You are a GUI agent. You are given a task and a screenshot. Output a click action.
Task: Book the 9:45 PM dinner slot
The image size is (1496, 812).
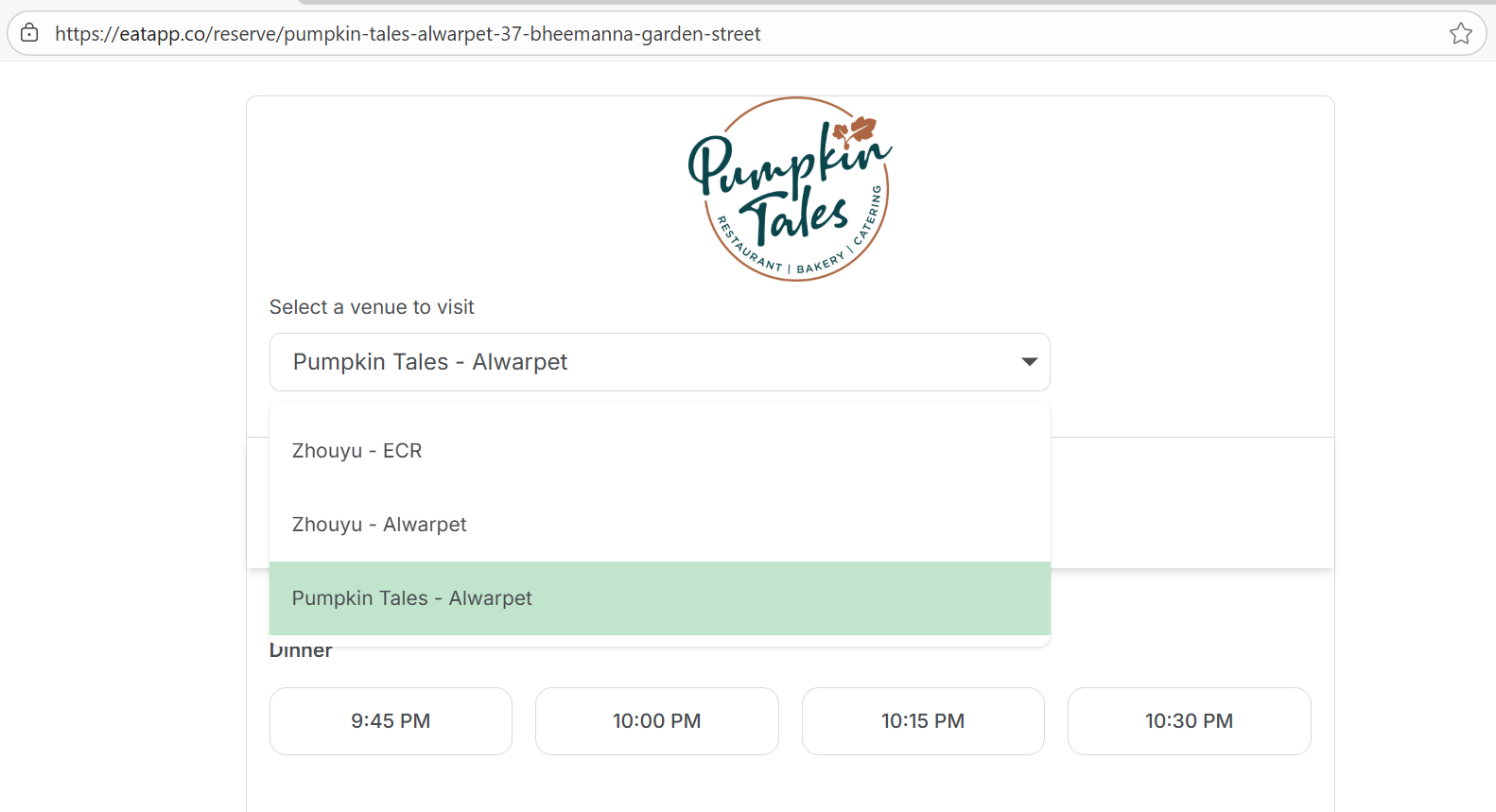click(x=391, y=721)
